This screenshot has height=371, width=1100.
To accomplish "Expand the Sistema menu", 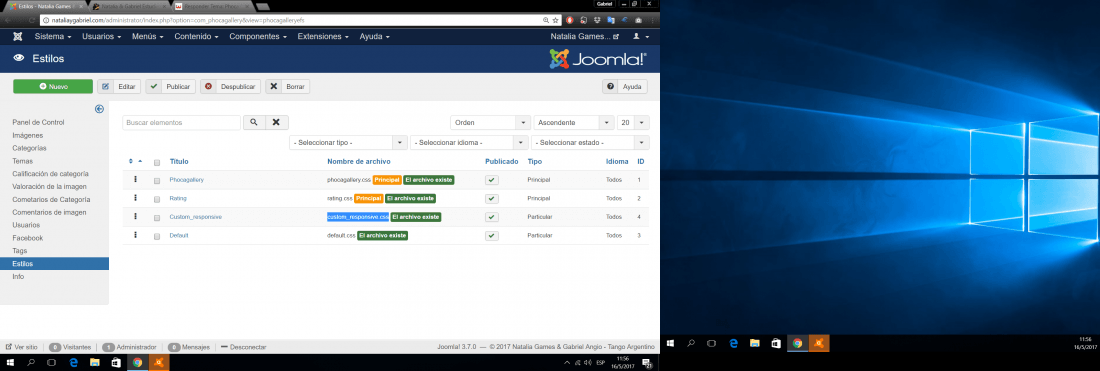I will [x=53, y=36].
